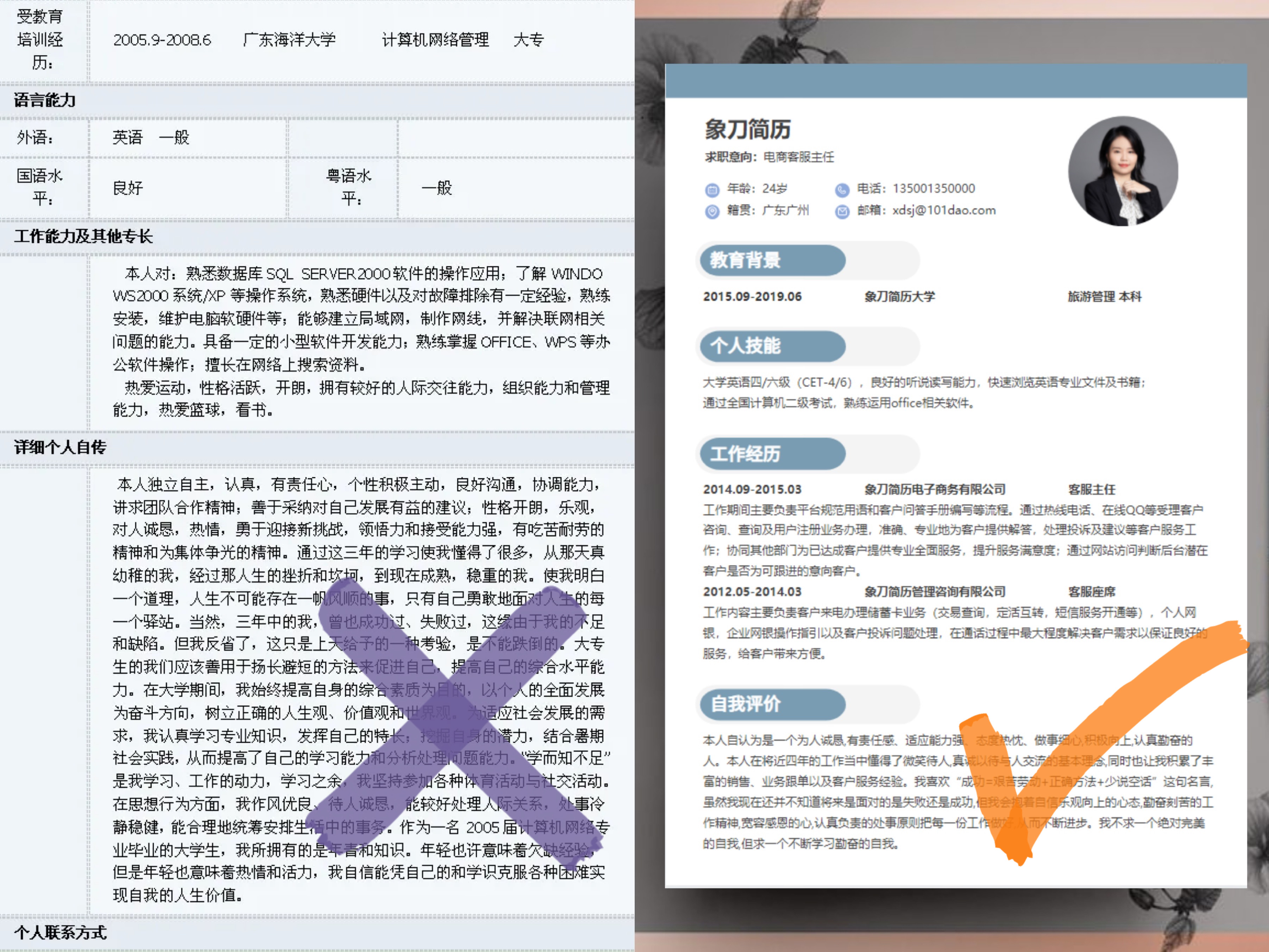Click the text 计算机网络管理
The height and width of the screenshot is (952, 1269).
coord(435,39)
